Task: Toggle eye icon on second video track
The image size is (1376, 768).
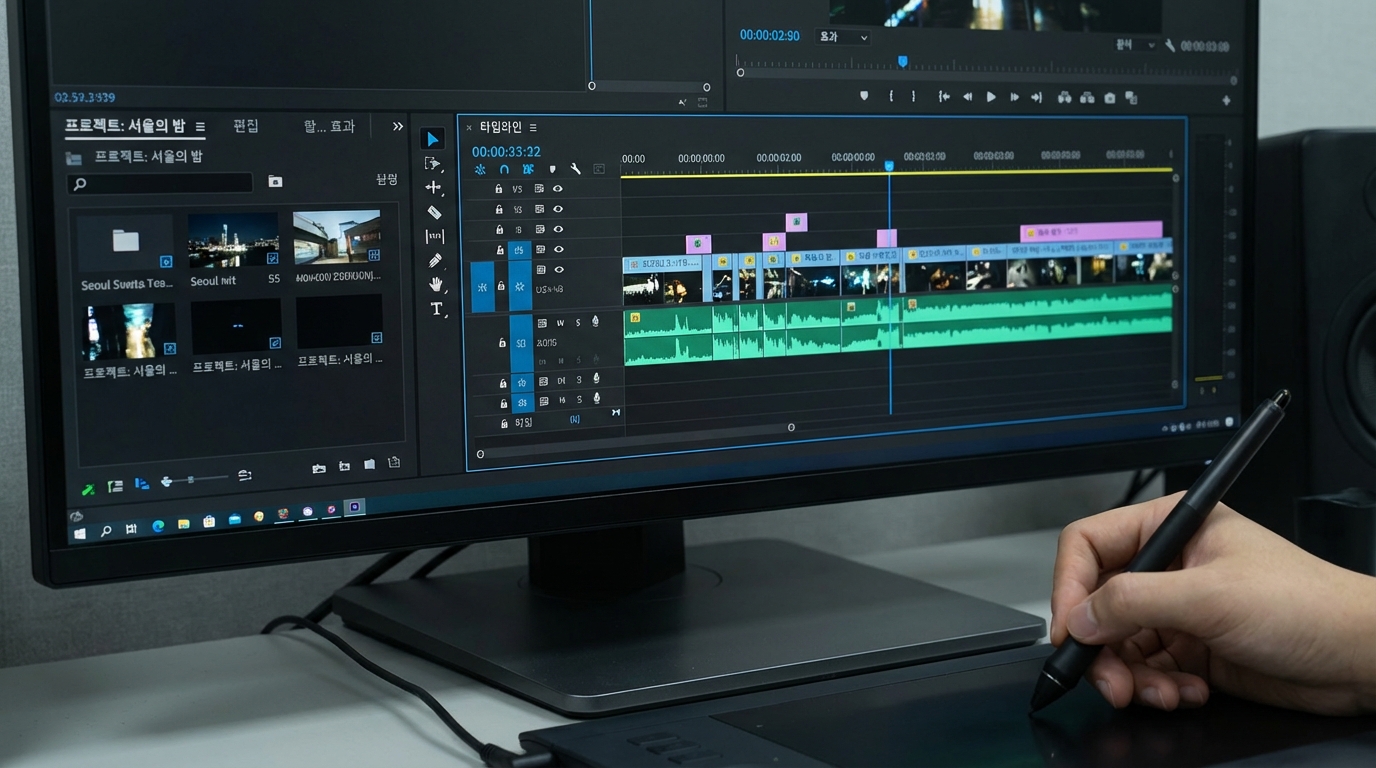Action: [x=558, y=209]
